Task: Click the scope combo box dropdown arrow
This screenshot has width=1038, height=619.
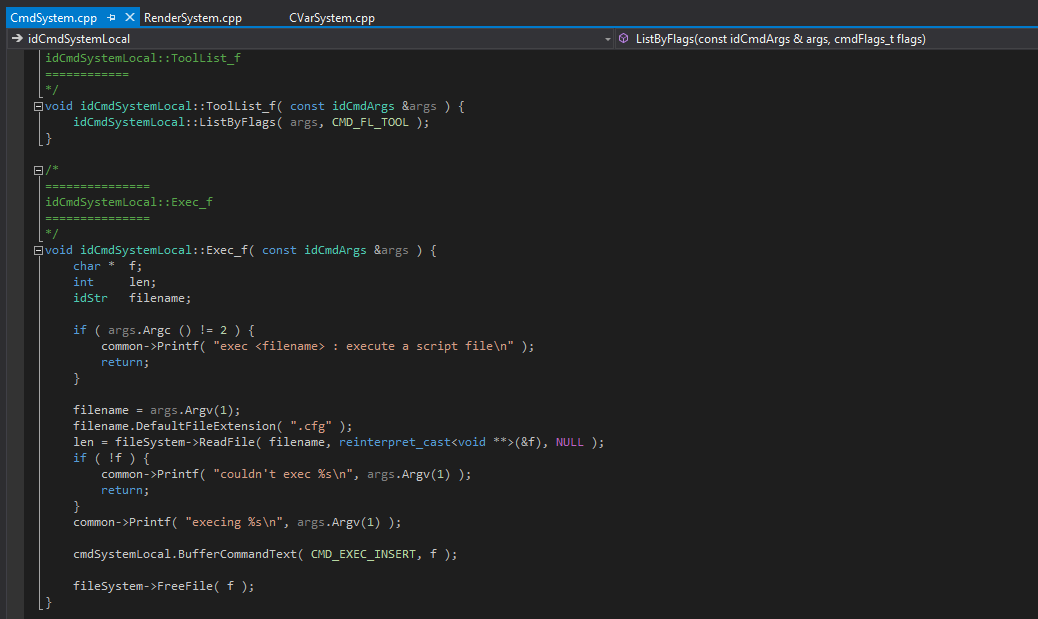Action: tap(607, 39)
